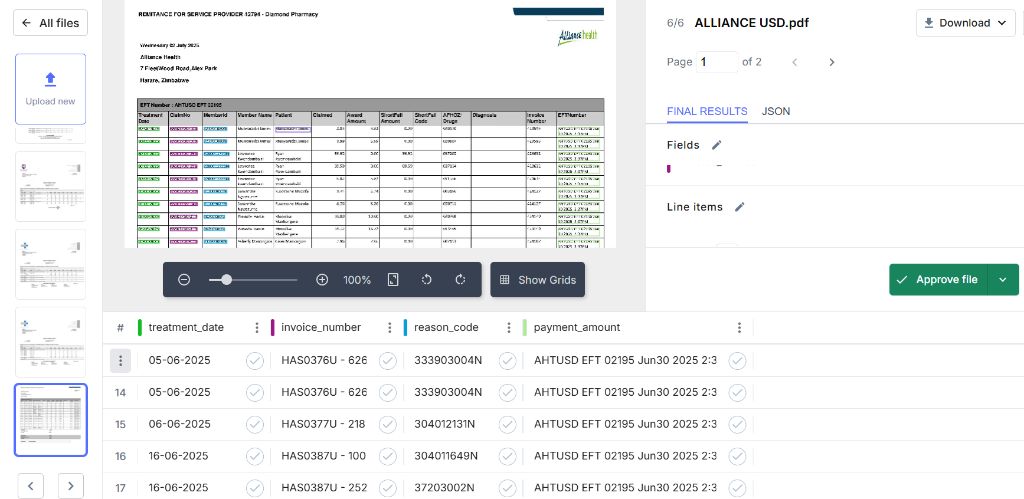The height and width of the screenshot is (499, 1024).
Task: Switch to the JSON tab
Action: click(x=776, y=111)
